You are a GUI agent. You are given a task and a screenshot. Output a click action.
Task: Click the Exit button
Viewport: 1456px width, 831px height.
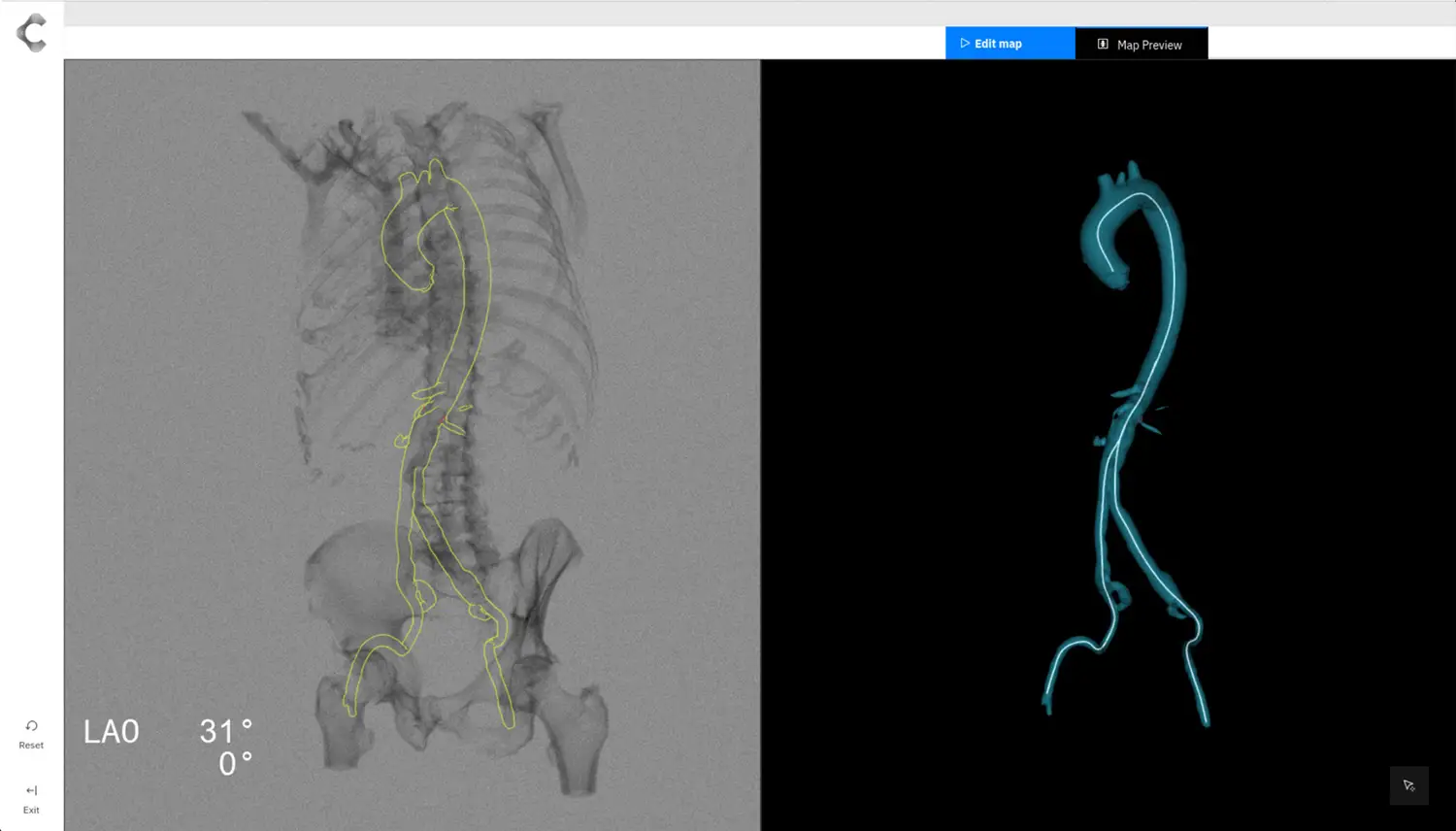[31, 799]
